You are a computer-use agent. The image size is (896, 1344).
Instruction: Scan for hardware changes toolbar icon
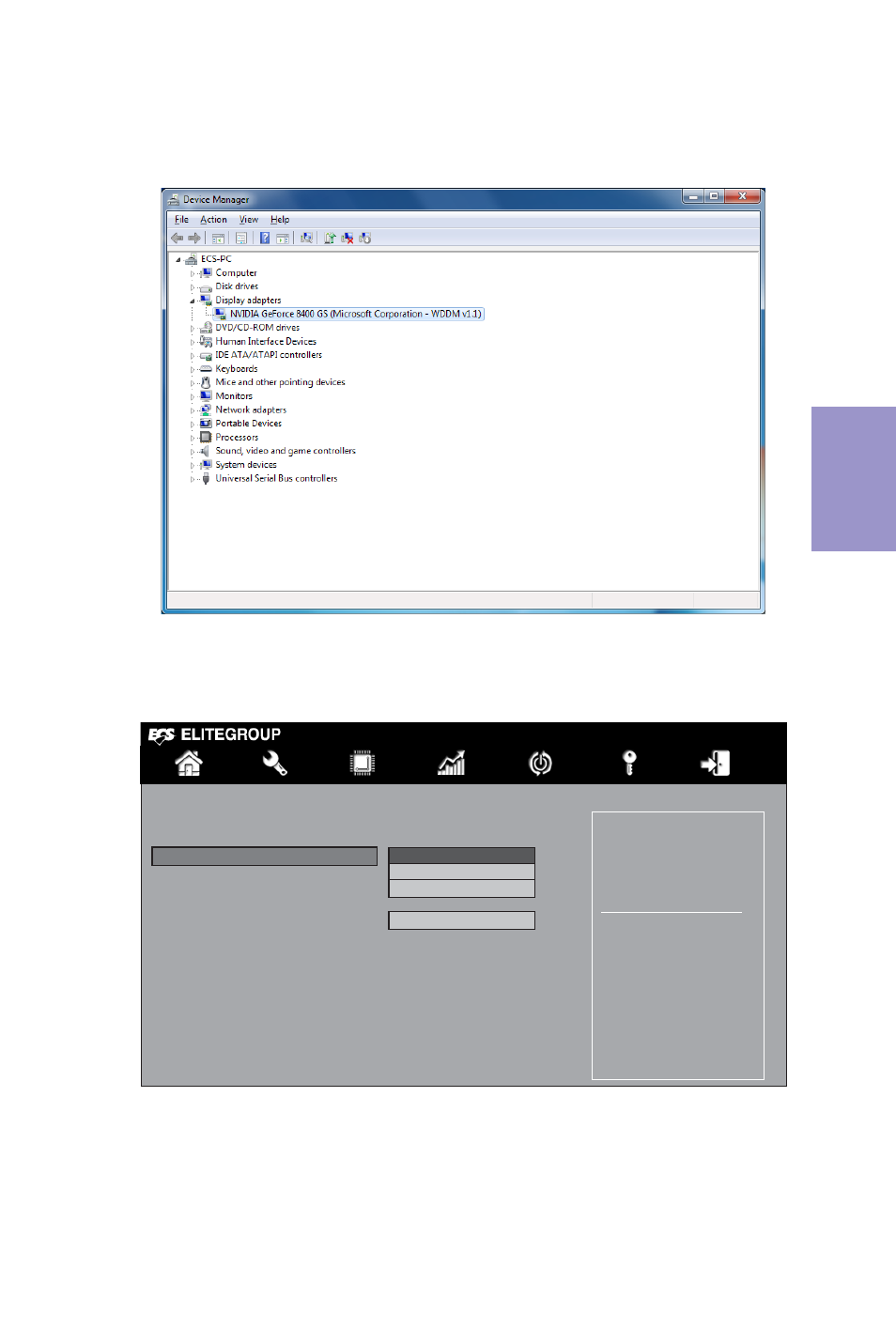[x=306, y=239]
